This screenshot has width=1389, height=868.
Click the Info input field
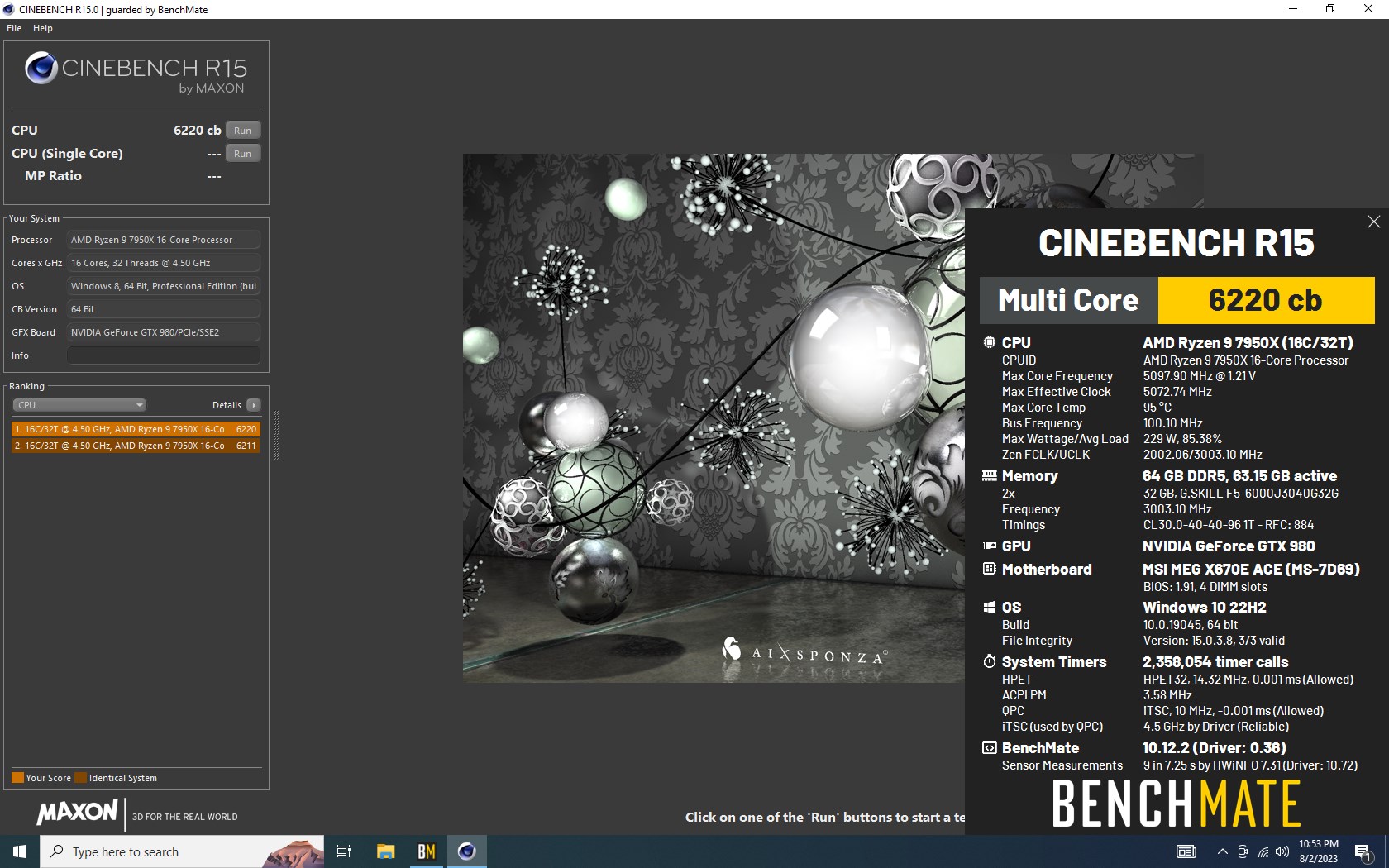[x=164, y=355]
